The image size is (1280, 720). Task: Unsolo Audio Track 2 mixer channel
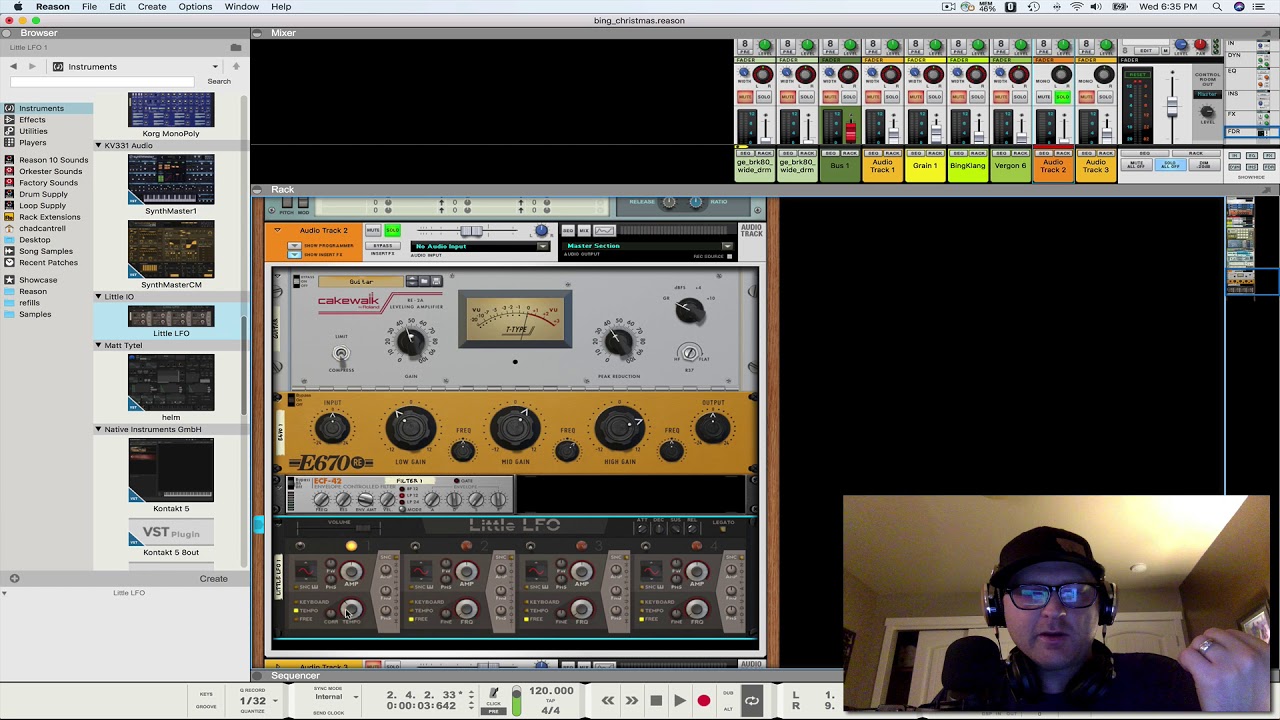(x=1062, y=97)
